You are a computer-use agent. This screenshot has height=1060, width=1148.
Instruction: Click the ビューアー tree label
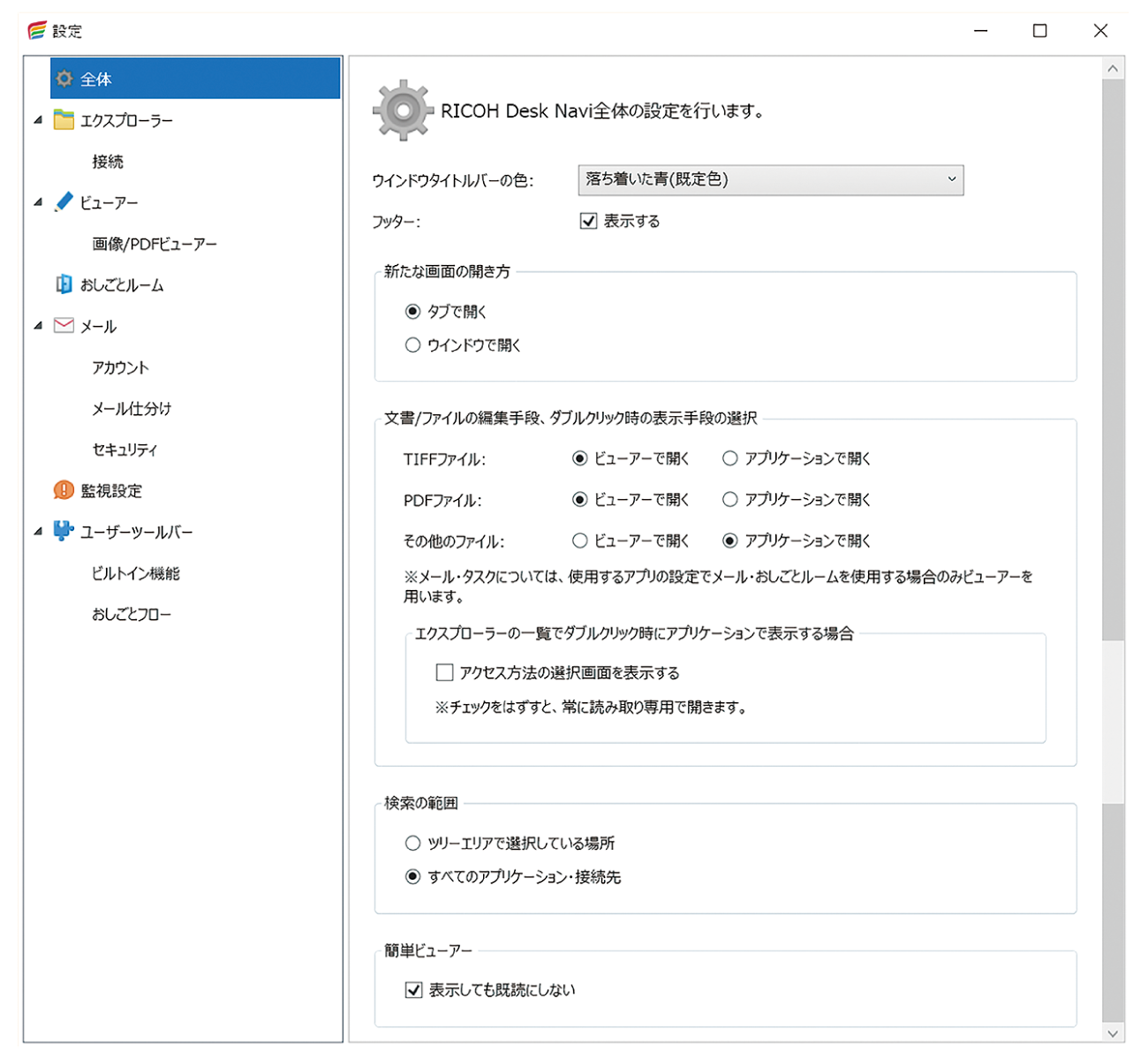109,202
